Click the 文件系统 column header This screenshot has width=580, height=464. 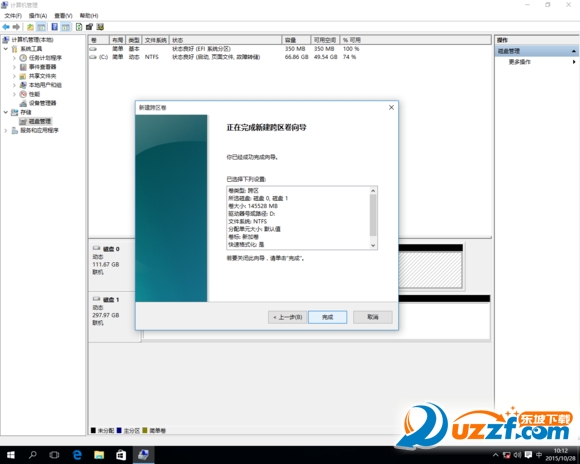155,40
